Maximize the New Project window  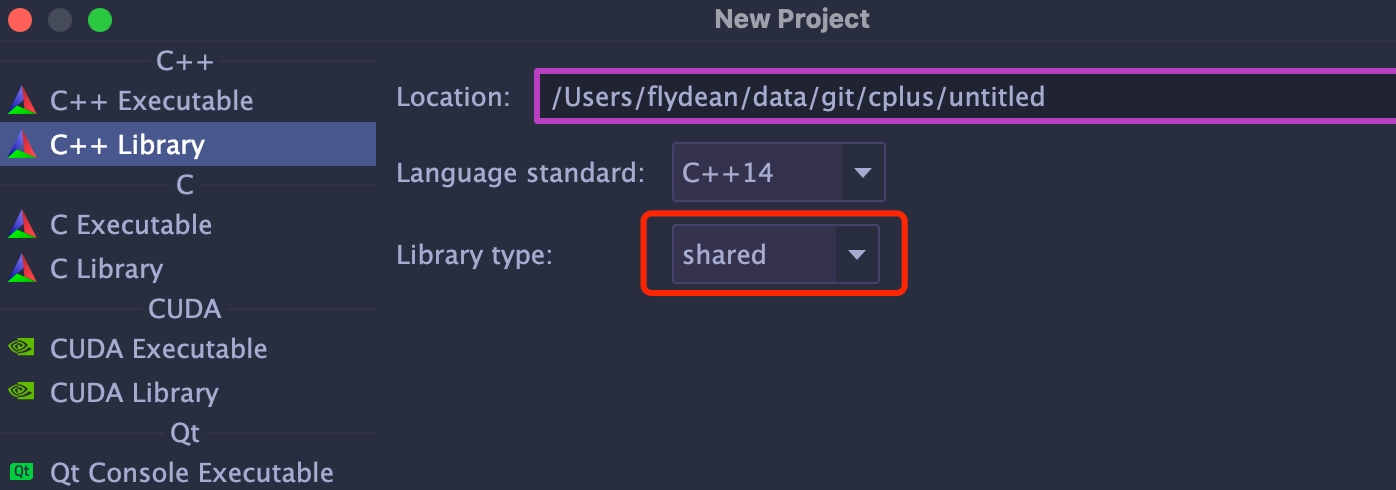click(100, 19)
